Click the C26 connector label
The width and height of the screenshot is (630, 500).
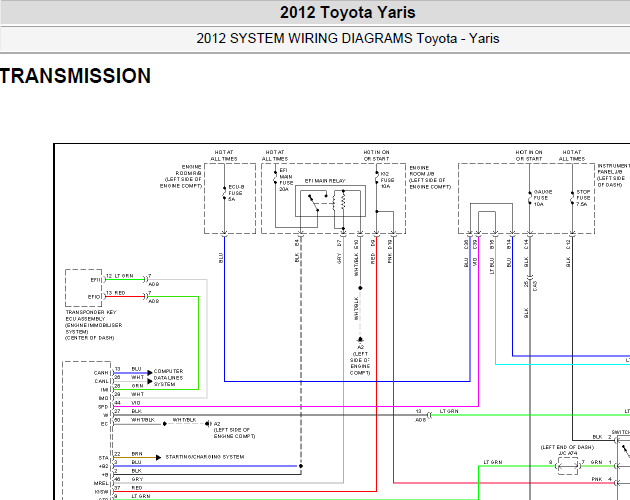pyautogui.click(x=466, y=244)
